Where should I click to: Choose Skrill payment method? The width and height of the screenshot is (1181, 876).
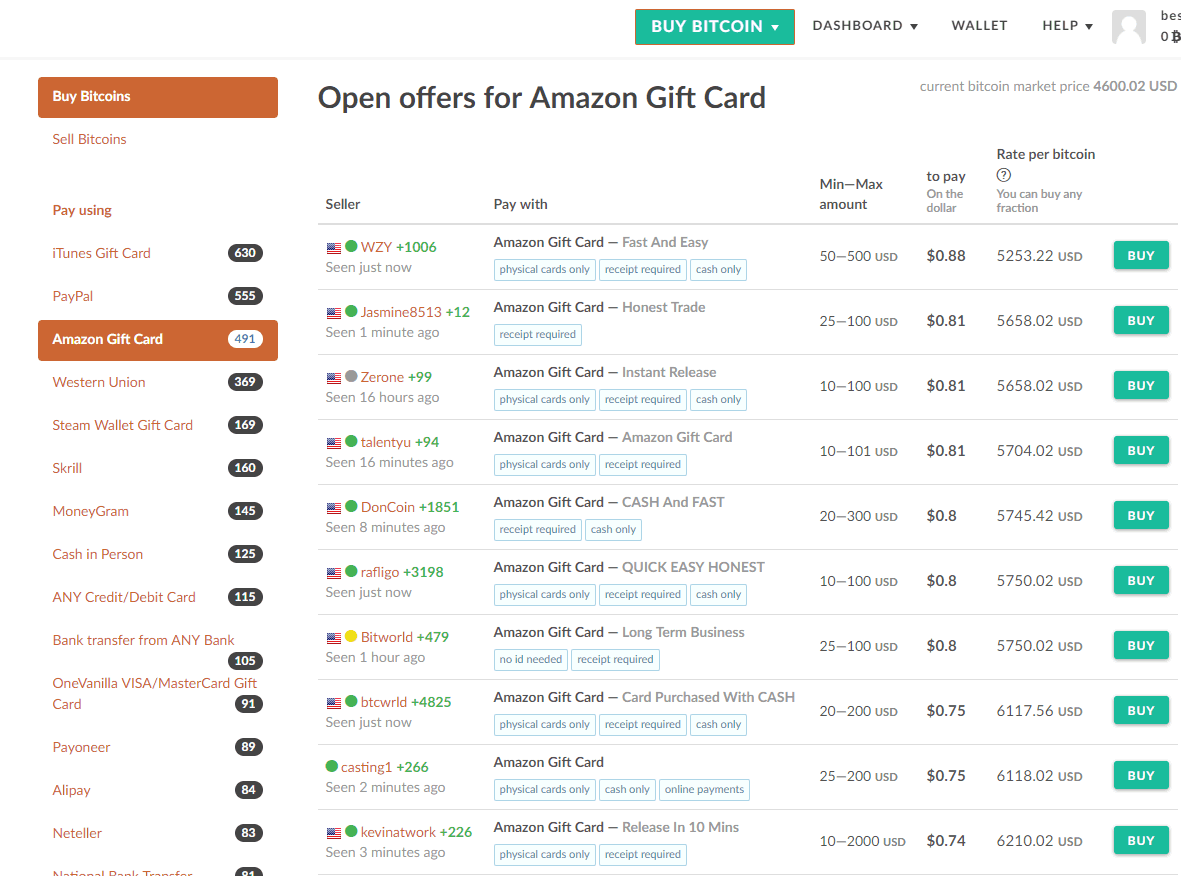67,468
